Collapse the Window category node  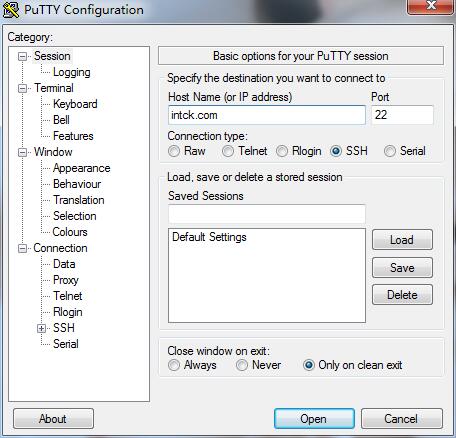click(x=22, y=152)
